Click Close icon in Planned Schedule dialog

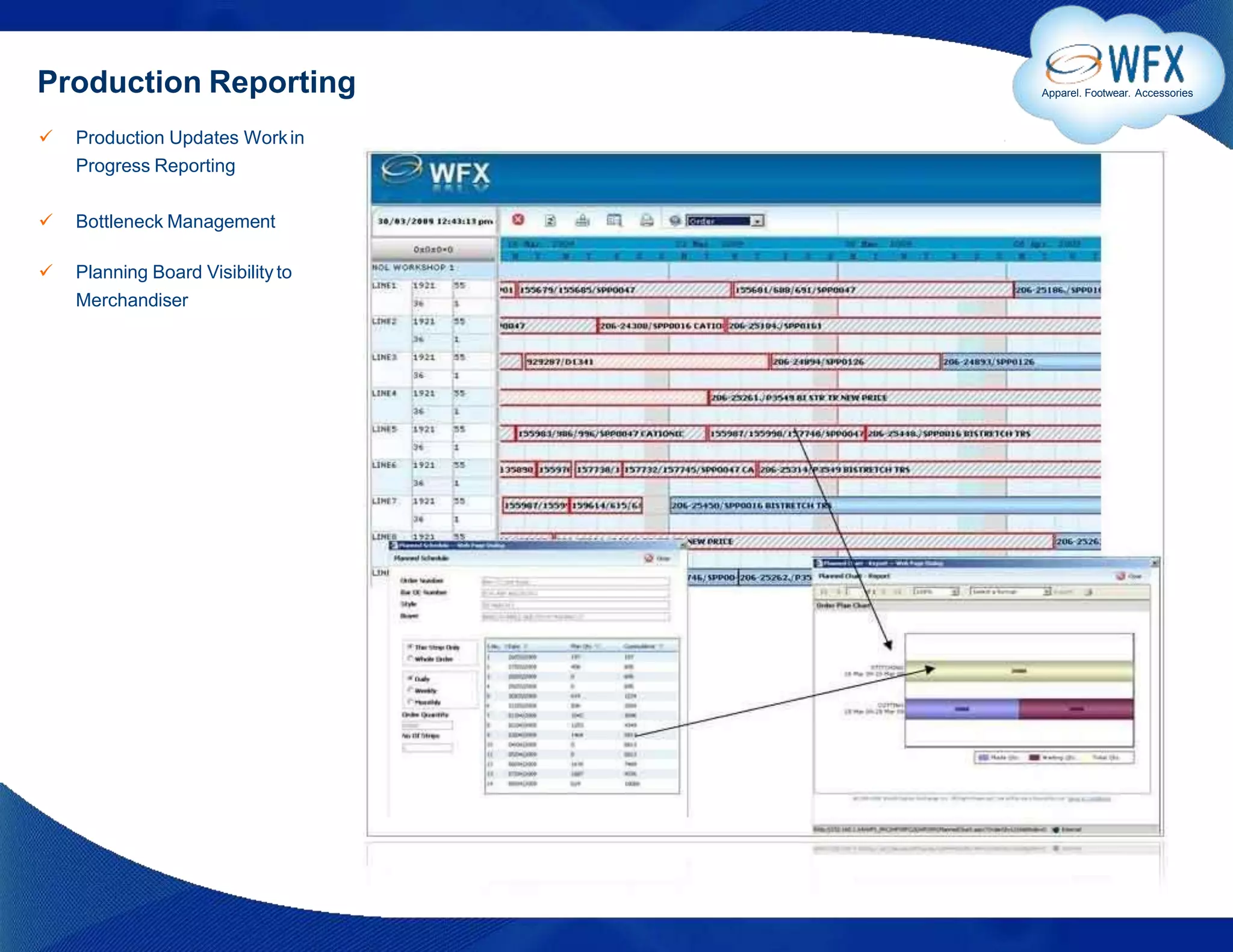[649, 558]
